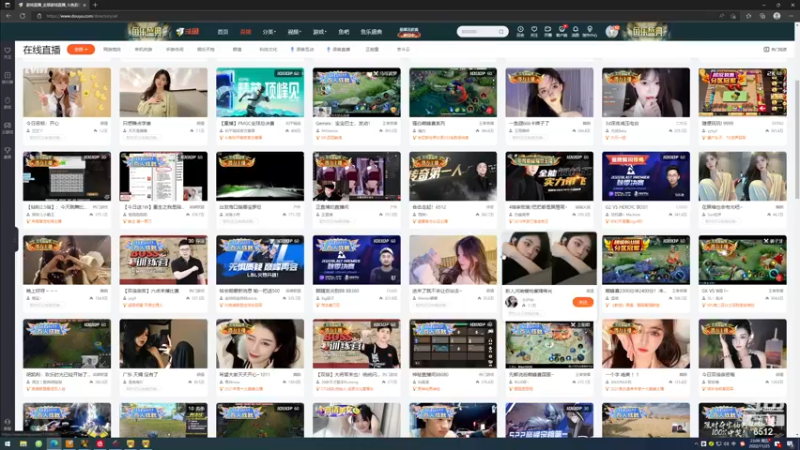The height and width of the screenshot is (450, 800).
Task: Open the 开播 start-broadcast icon
Action: [x=547, y=31]
